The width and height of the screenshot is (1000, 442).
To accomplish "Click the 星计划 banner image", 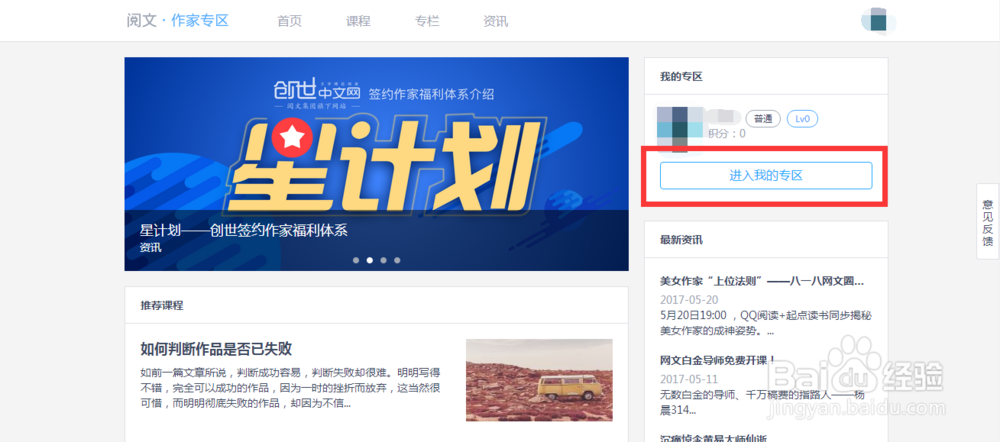I will pos(376,164).
